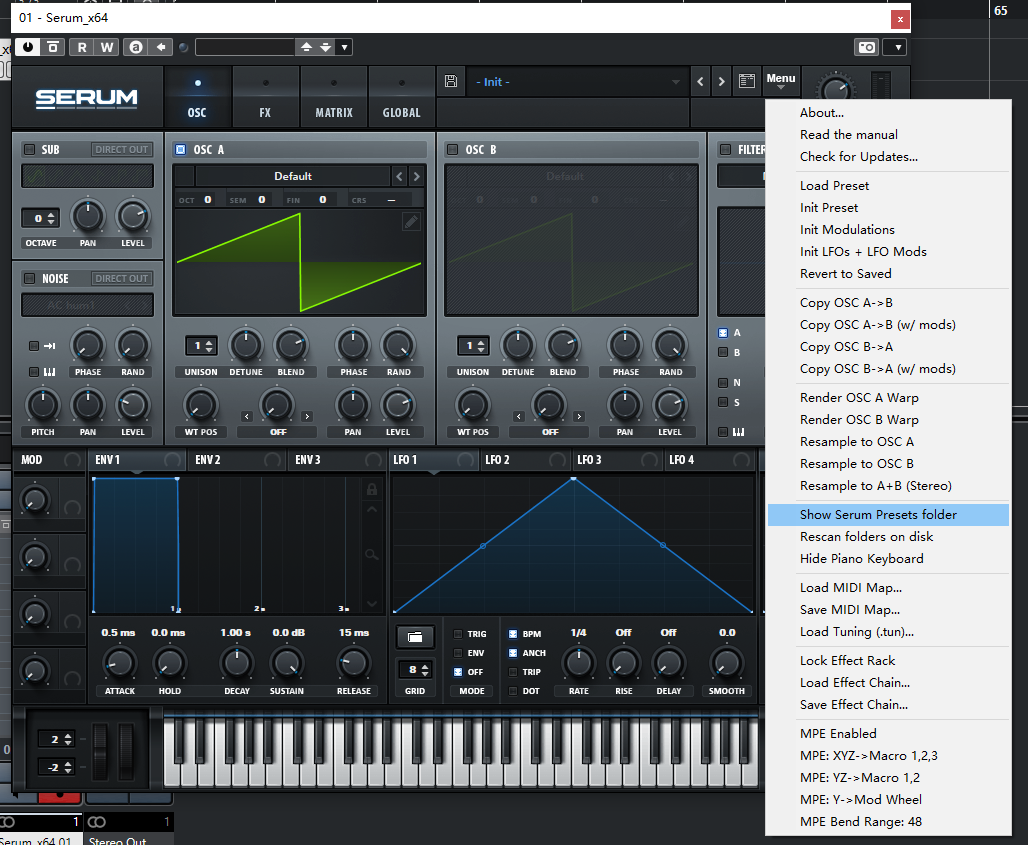Viewport: 1028px width, 845px height.
Task: Click the save preset floppy disk icon
Action: pyautogui.click(x=450, y=81)
